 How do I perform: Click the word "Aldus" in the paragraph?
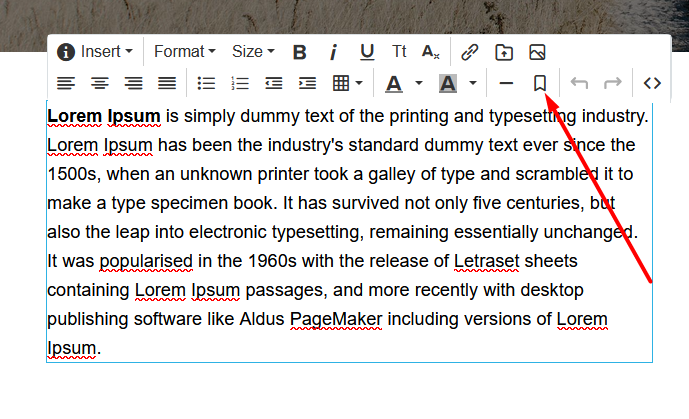coord(262,319)
